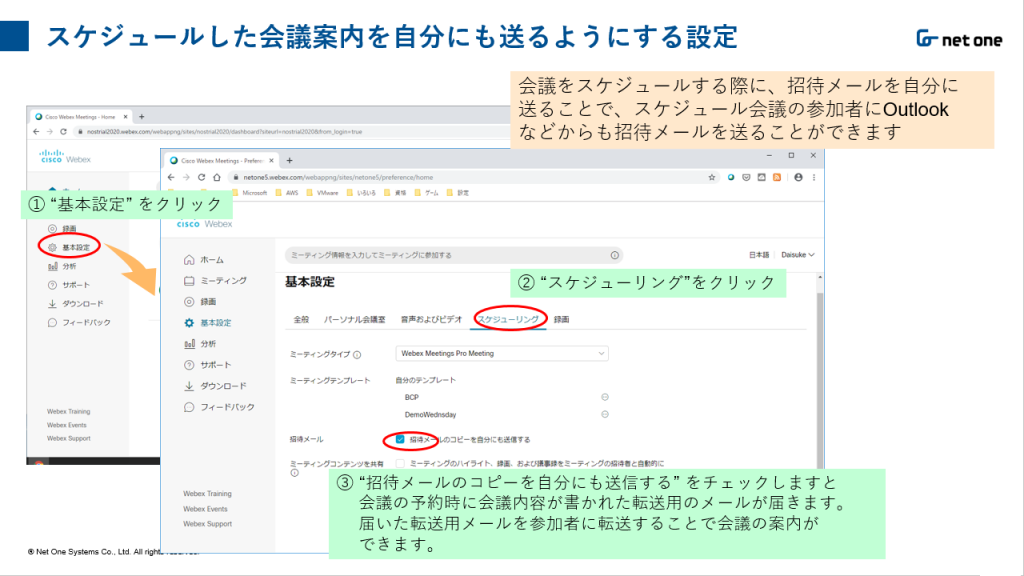Click サポート in the back window sidebar
Screen dimensions: 1024x576
(x=69, y=285)
